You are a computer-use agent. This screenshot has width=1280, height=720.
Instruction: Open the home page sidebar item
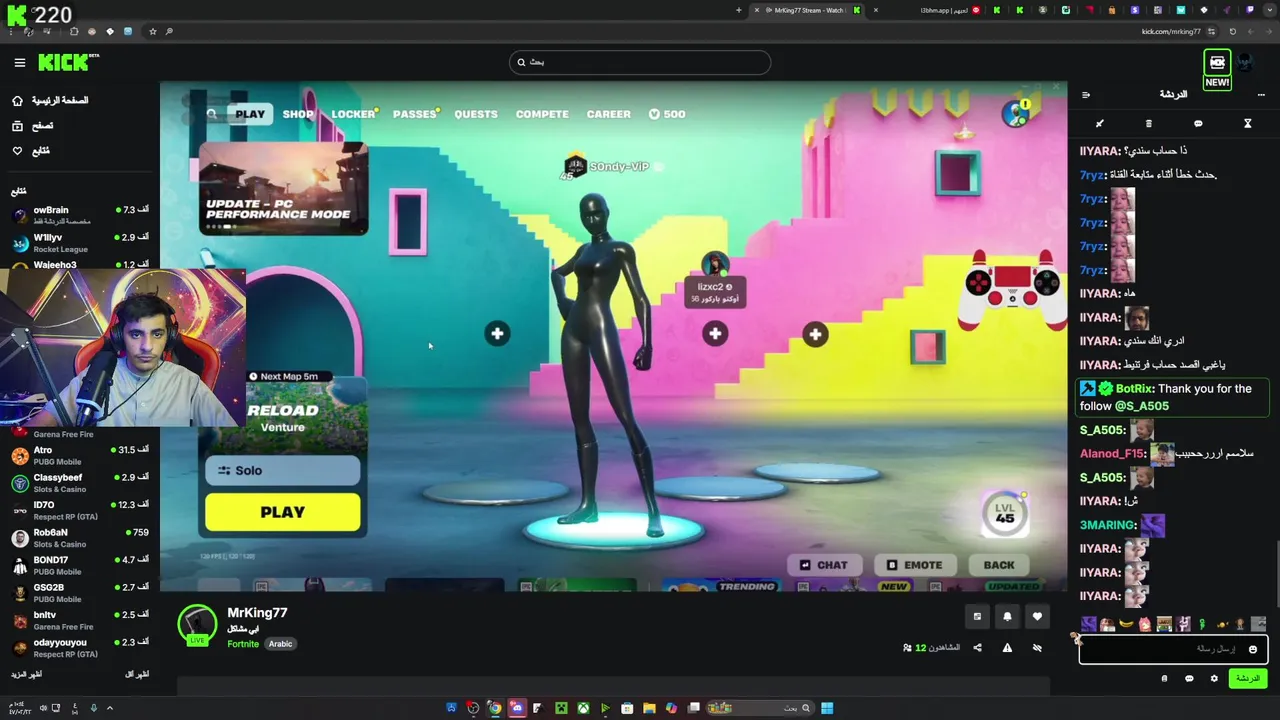coord(48,100)
